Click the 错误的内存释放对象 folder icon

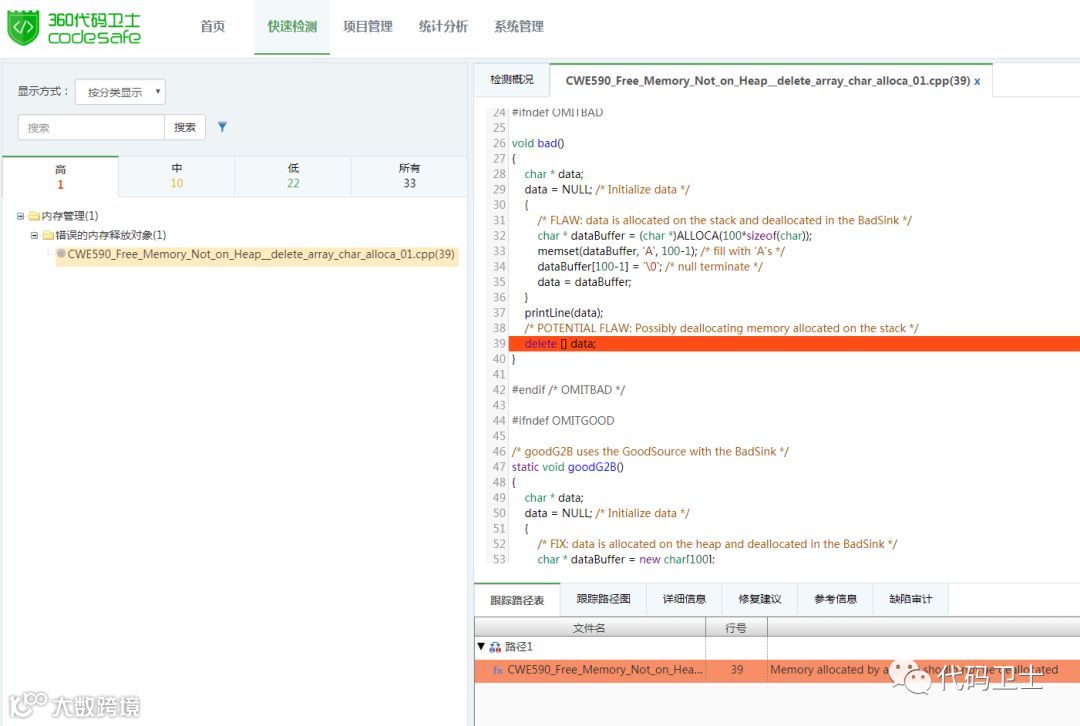click(x=48, y=236)
